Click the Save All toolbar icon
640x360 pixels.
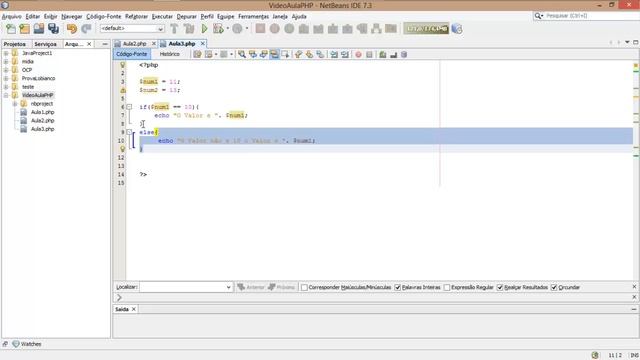tap(53, 29)
